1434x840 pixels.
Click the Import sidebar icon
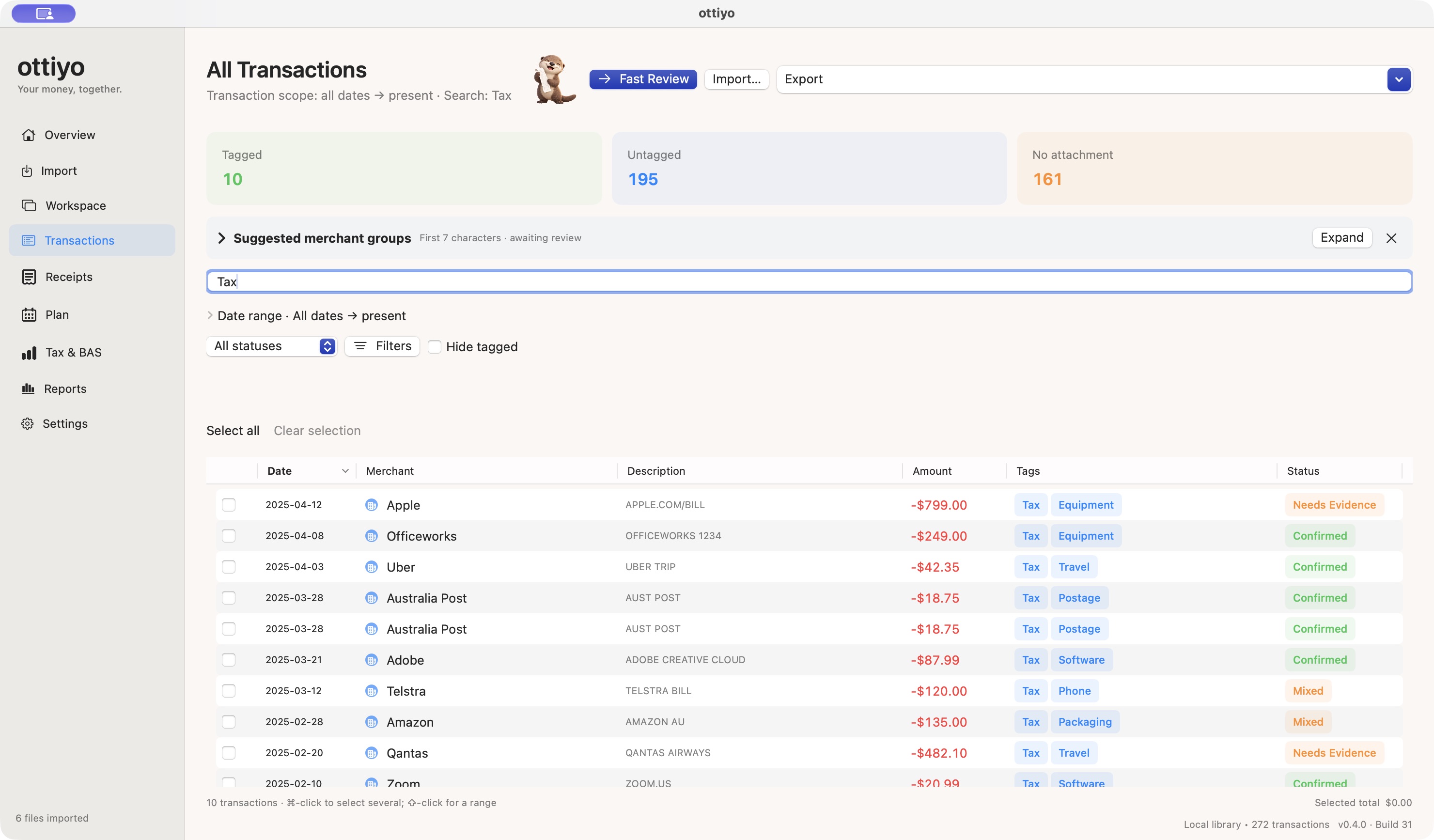click(x=27, y=171)
